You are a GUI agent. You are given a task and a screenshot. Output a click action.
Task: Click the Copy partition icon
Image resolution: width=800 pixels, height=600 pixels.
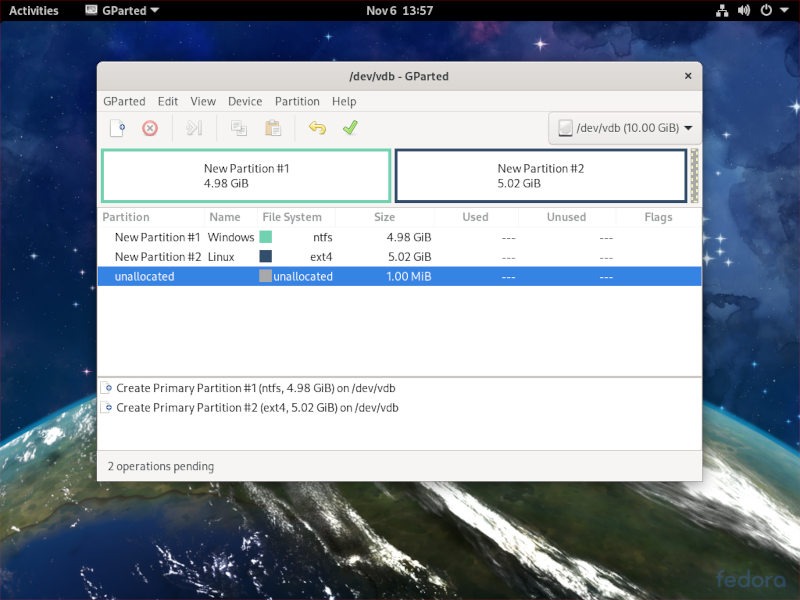coord(237,128)
